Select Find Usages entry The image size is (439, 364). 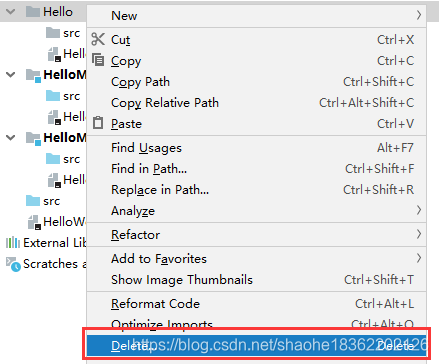tap(256, 147)
